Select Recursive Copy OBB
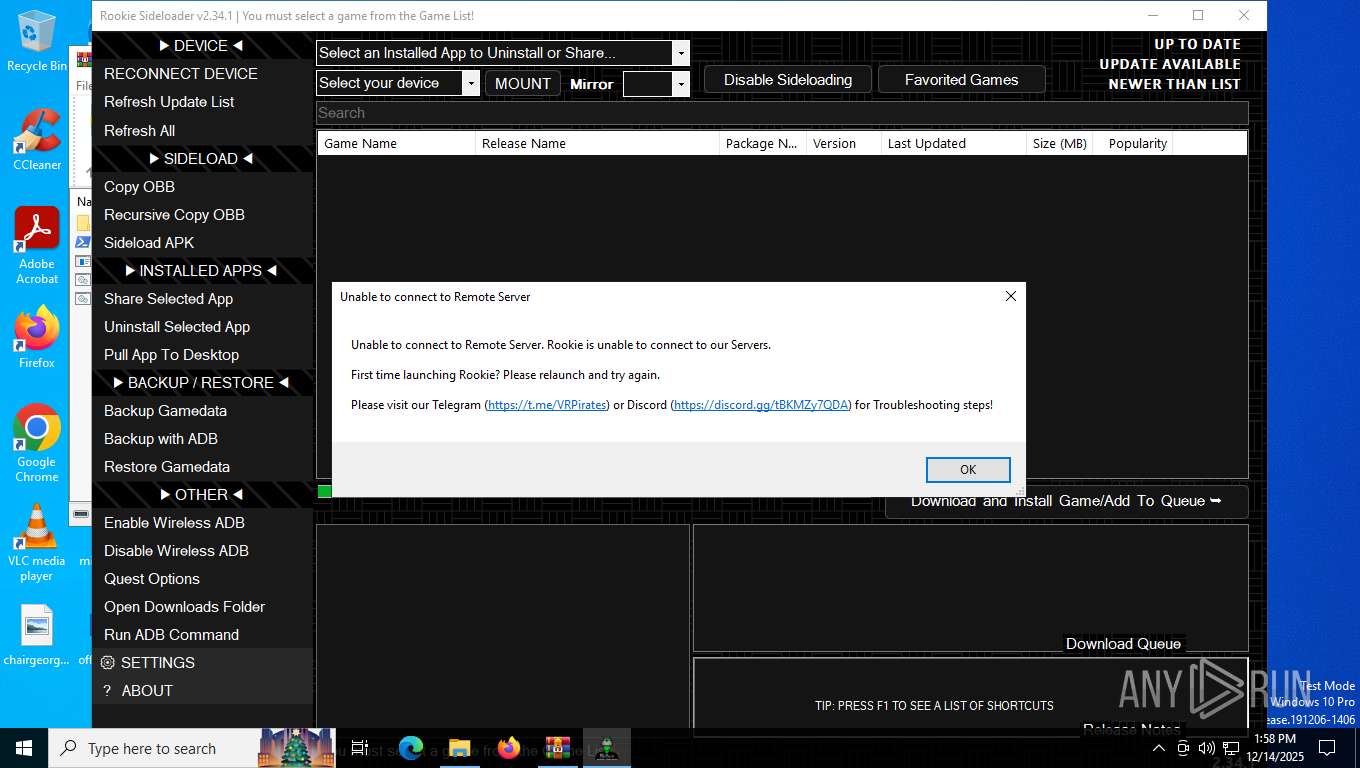This screenshot has height=768, width=1360. [202, 214]
